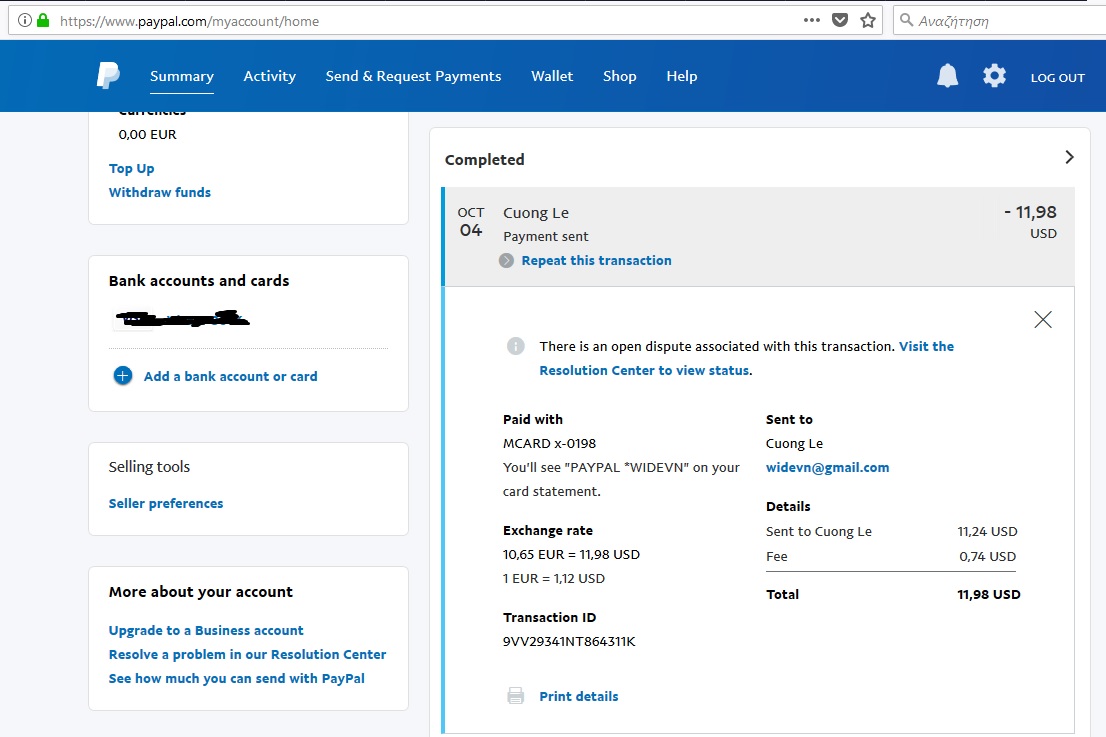Screen dimensions: 1106x737
Task: Visit the Resolution Center to view status
Action: point(746,358)
